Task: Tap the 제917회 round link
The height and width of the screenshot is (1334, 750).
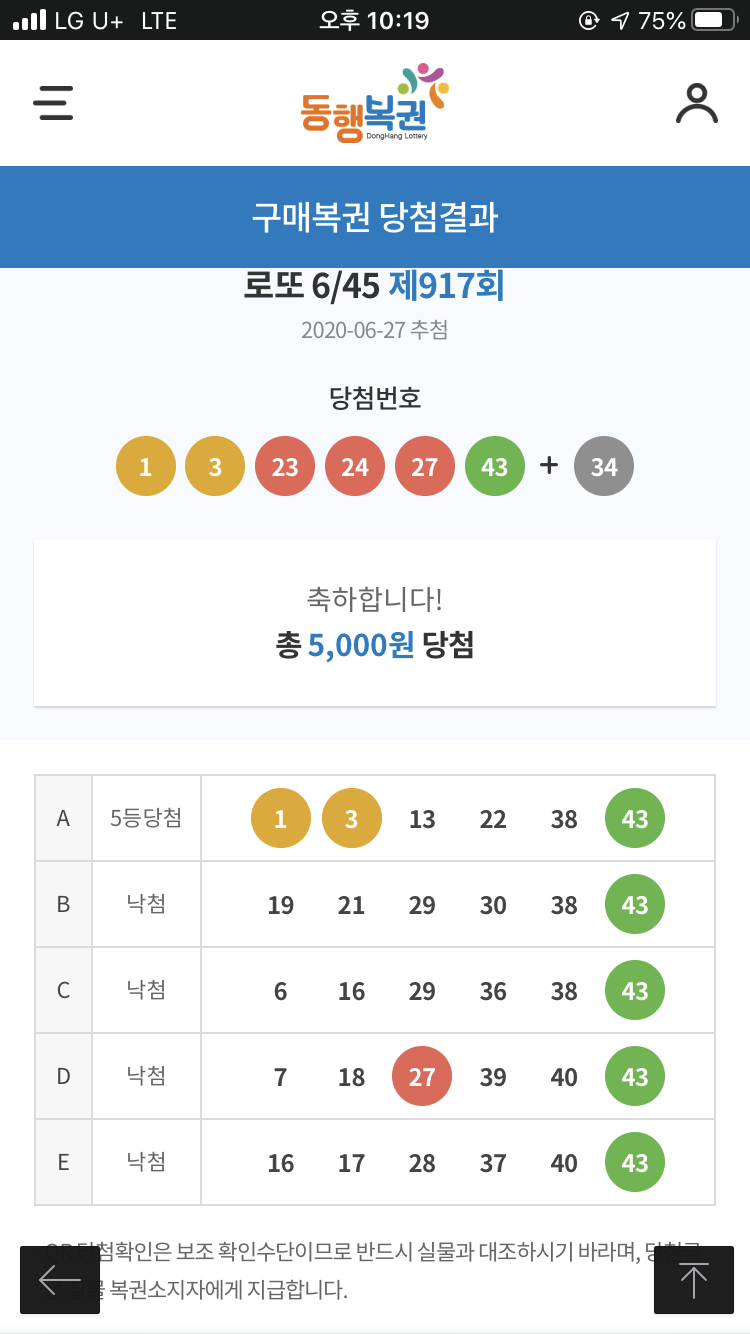Action: click(x=446, y=286)
